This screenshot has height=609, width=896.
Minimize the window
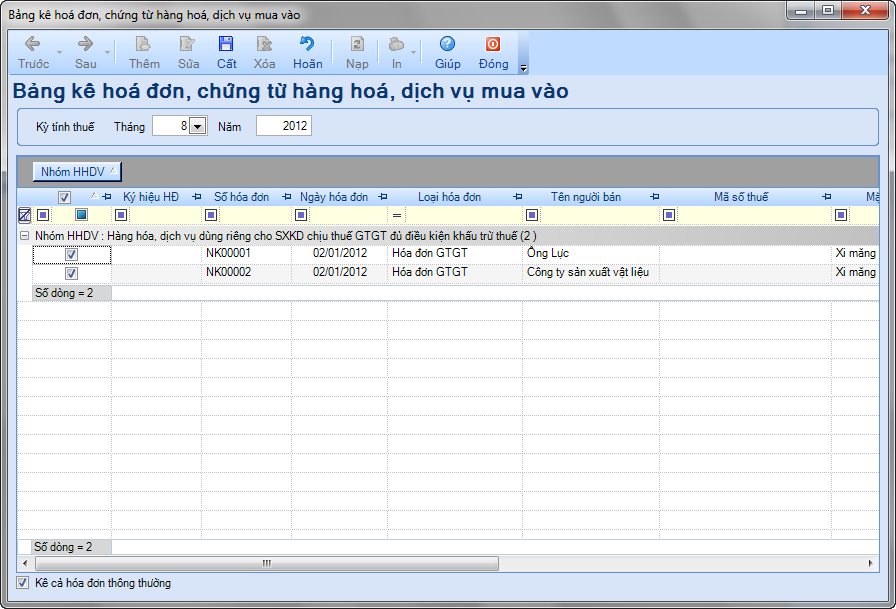pyautogui.click(x=801, y=10)
